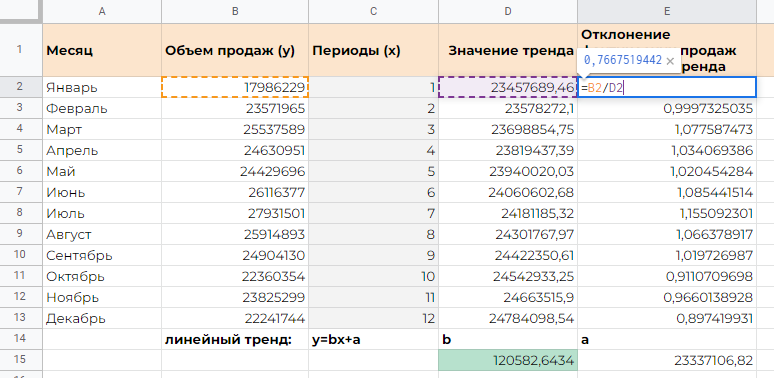This screenshot has height=378, width=774.
Task: Select cell 'Апрель'
Action: pos(102,150)
